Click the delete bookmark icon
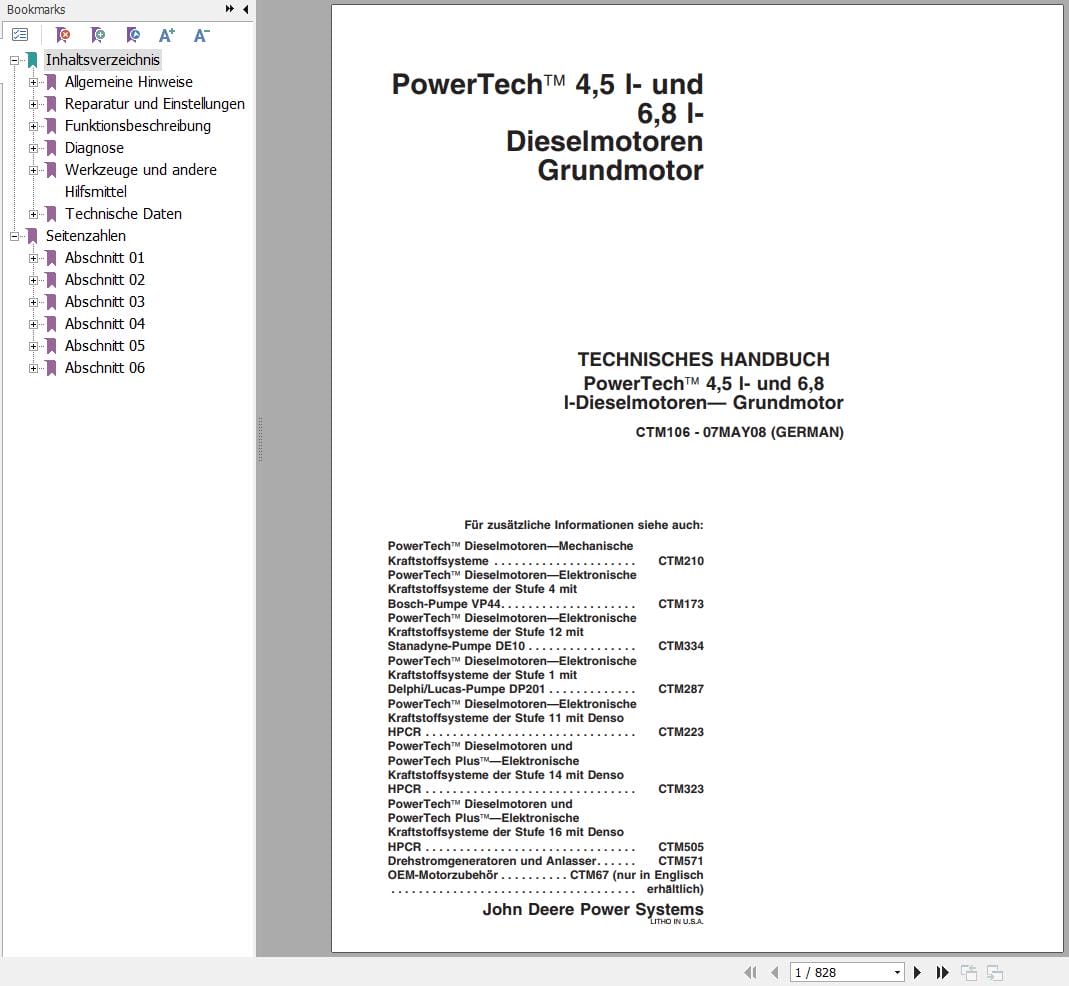The height and width of the screenshot is (986, 1069). [x=63, y=34]
